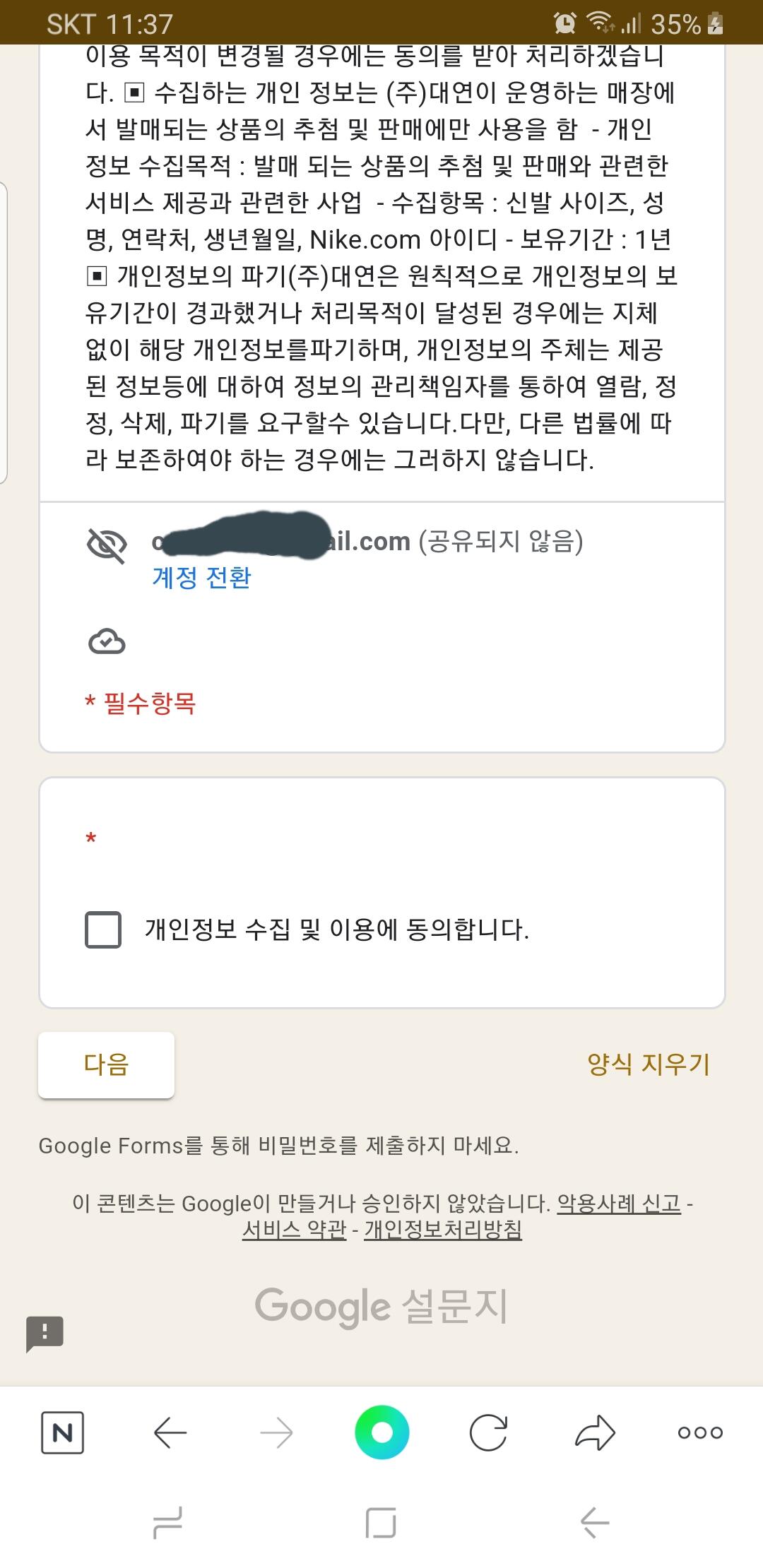Tap the Naver N home icon
763x1568 pixels.
(x=62, y=1432)
